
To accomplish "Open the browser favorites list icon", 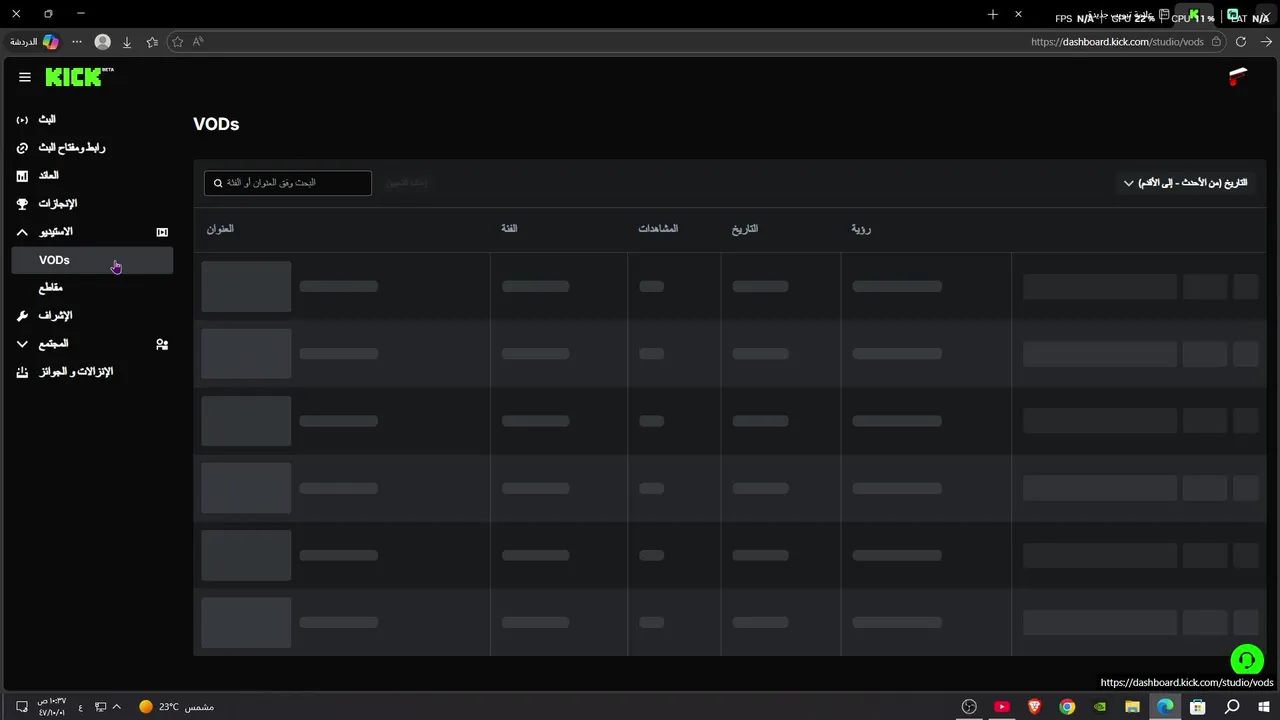I will pos(152,42).
